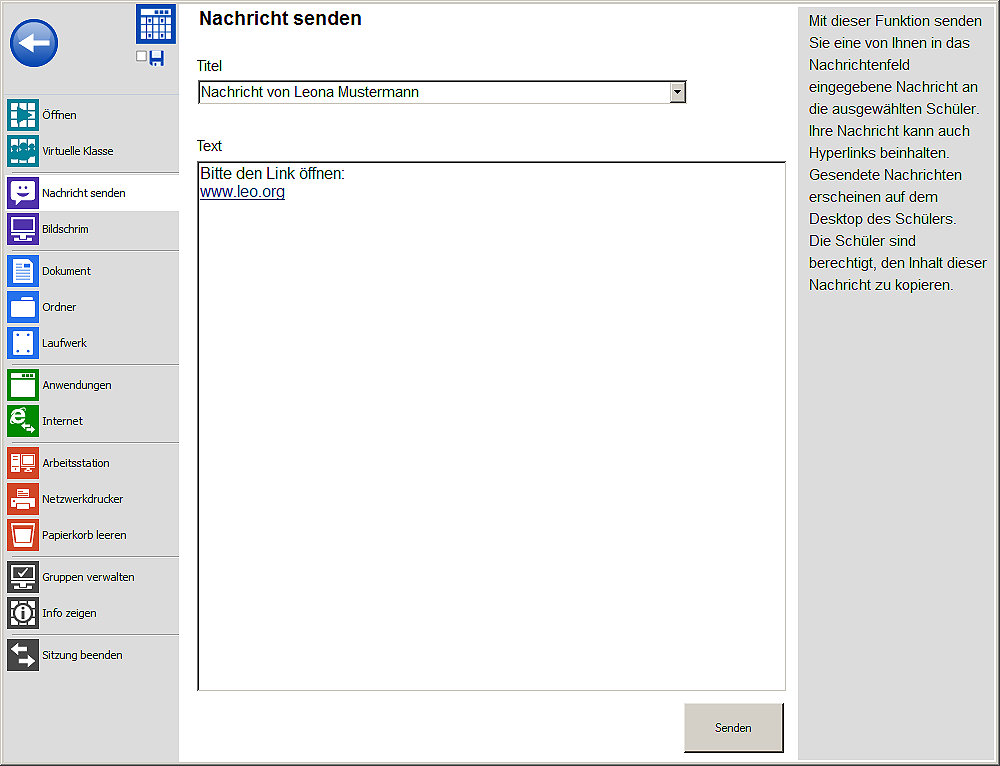Show info via Info zeigen

tap(23, 613)
